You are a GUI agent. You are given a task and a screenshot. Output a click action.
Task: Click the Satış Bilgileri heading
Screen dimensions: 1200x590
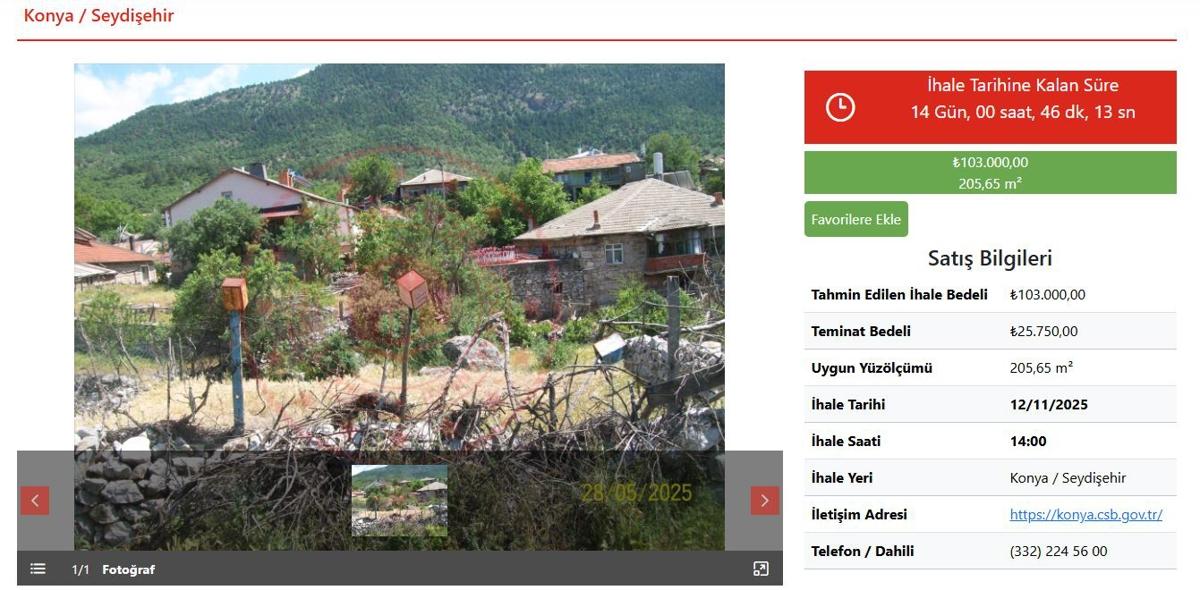point(990,258)
